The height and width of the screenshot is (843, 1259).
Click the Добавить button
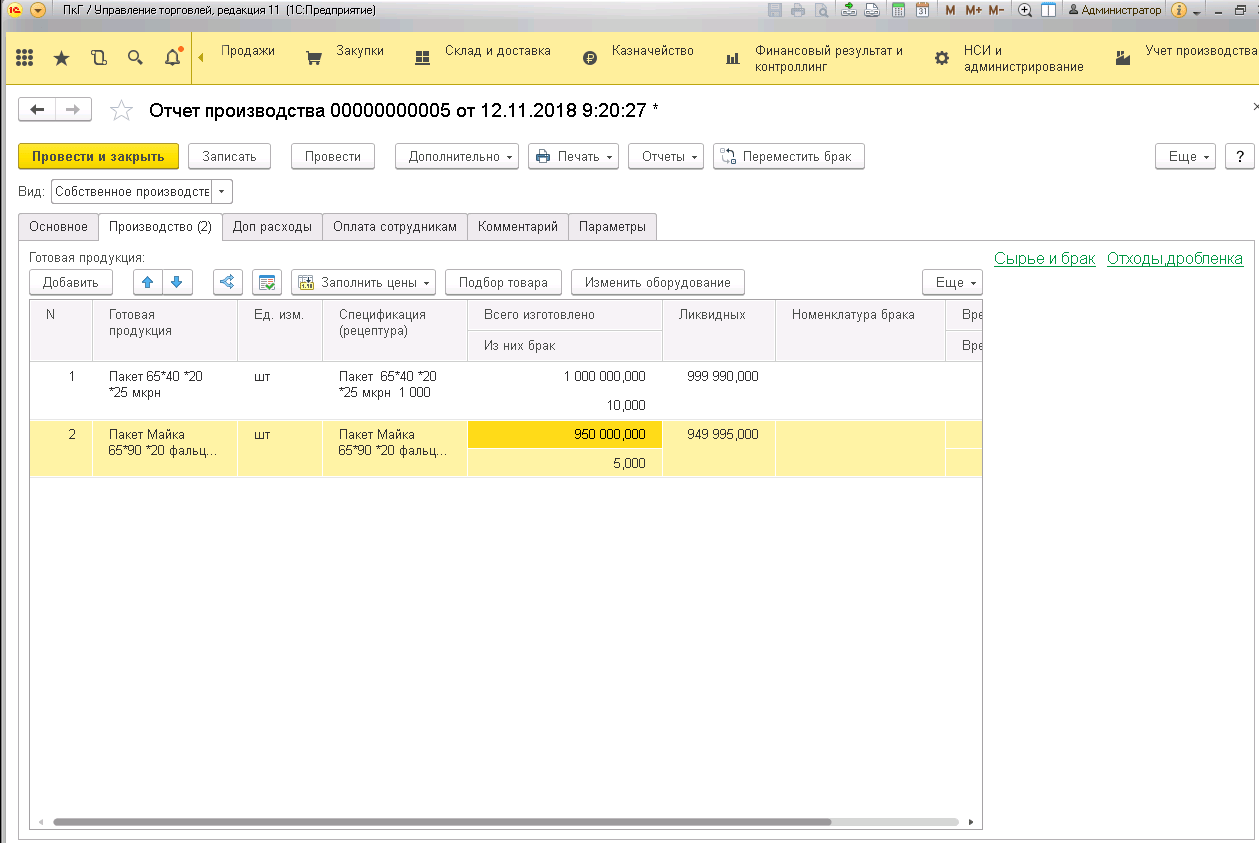pos(70,282)
